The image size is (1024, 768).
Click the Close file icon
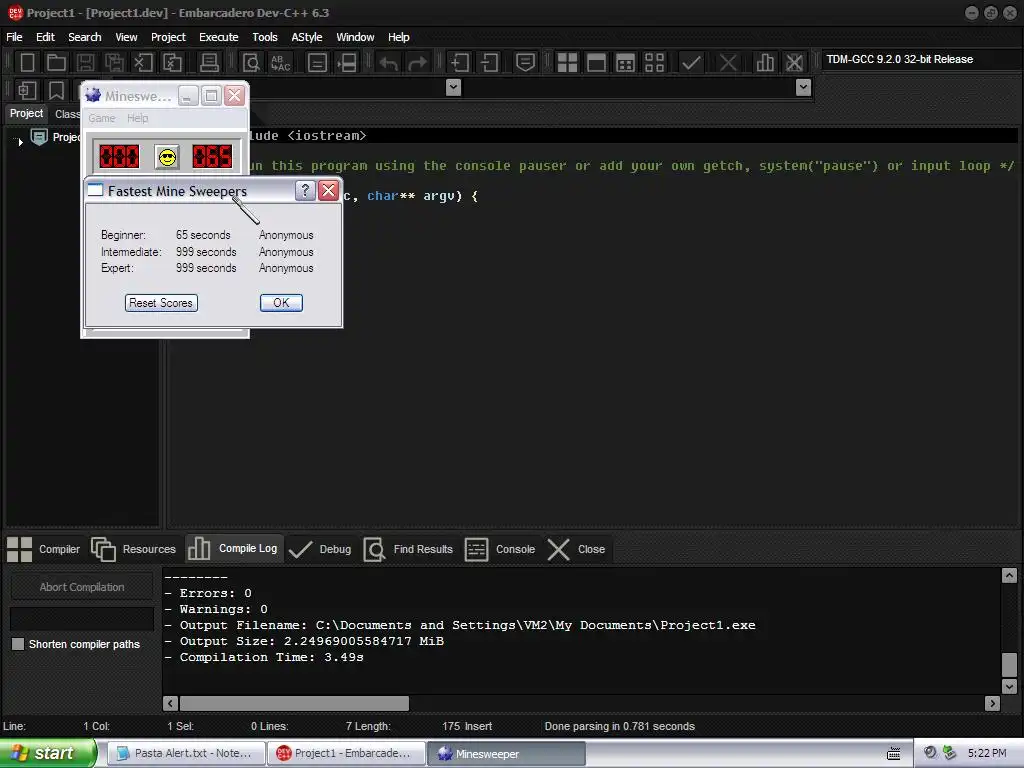[x=143, y=63]
